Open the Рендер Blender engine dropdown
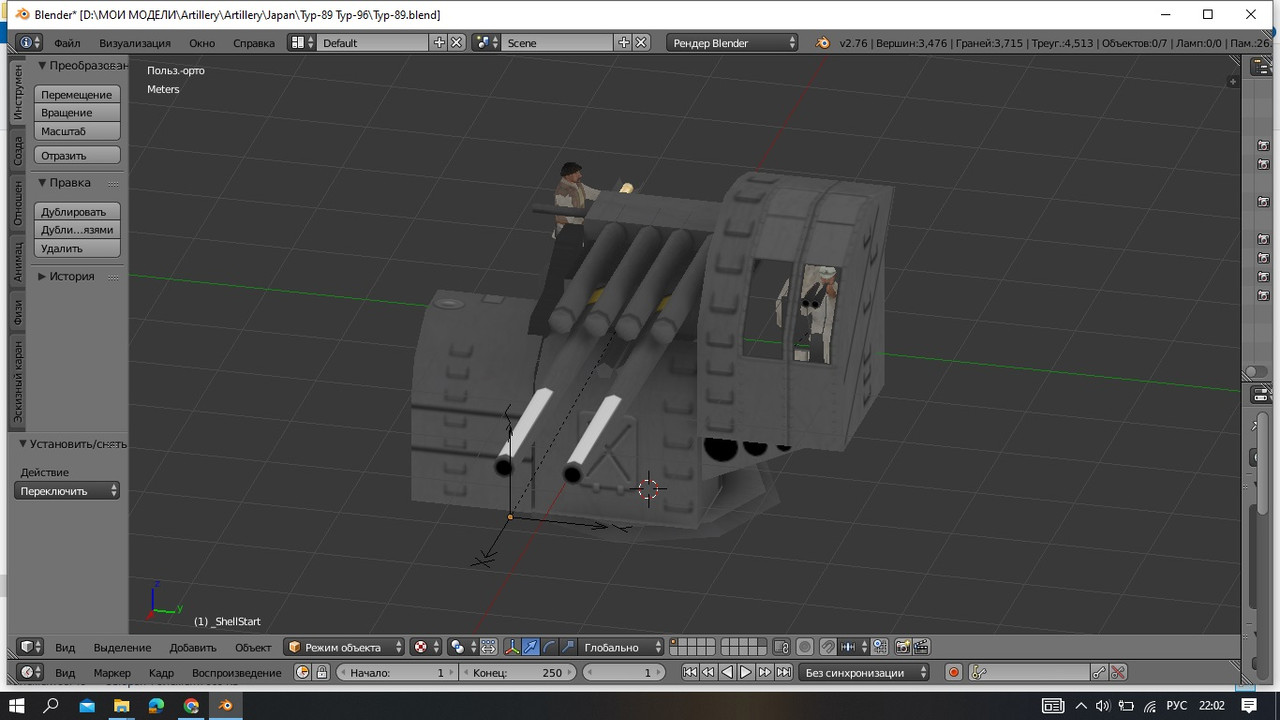Viewport: 1280px width, 720px height. (x=733, y=43)
